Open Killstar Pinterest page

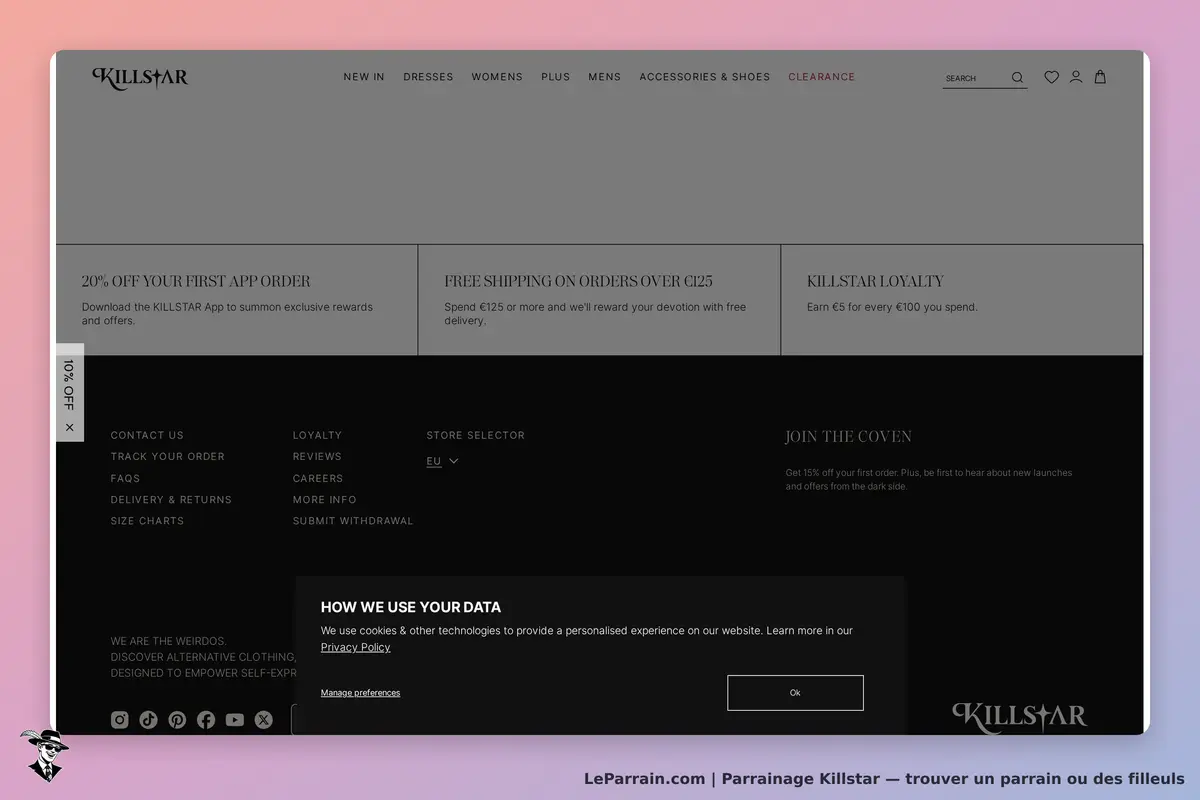177,720
